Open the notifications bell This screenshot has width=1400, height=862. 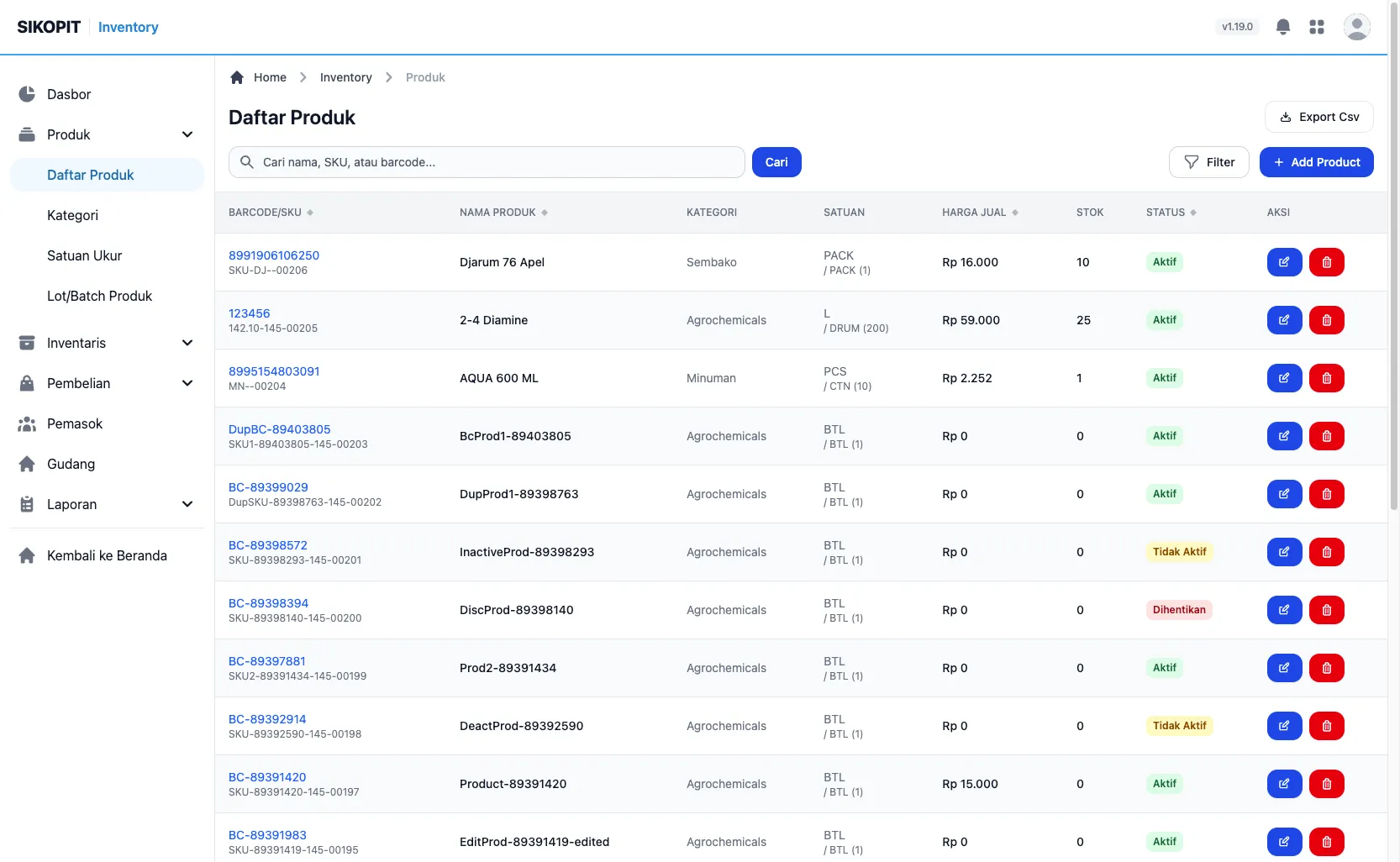pyautogui.click(x=1282, y=27)
